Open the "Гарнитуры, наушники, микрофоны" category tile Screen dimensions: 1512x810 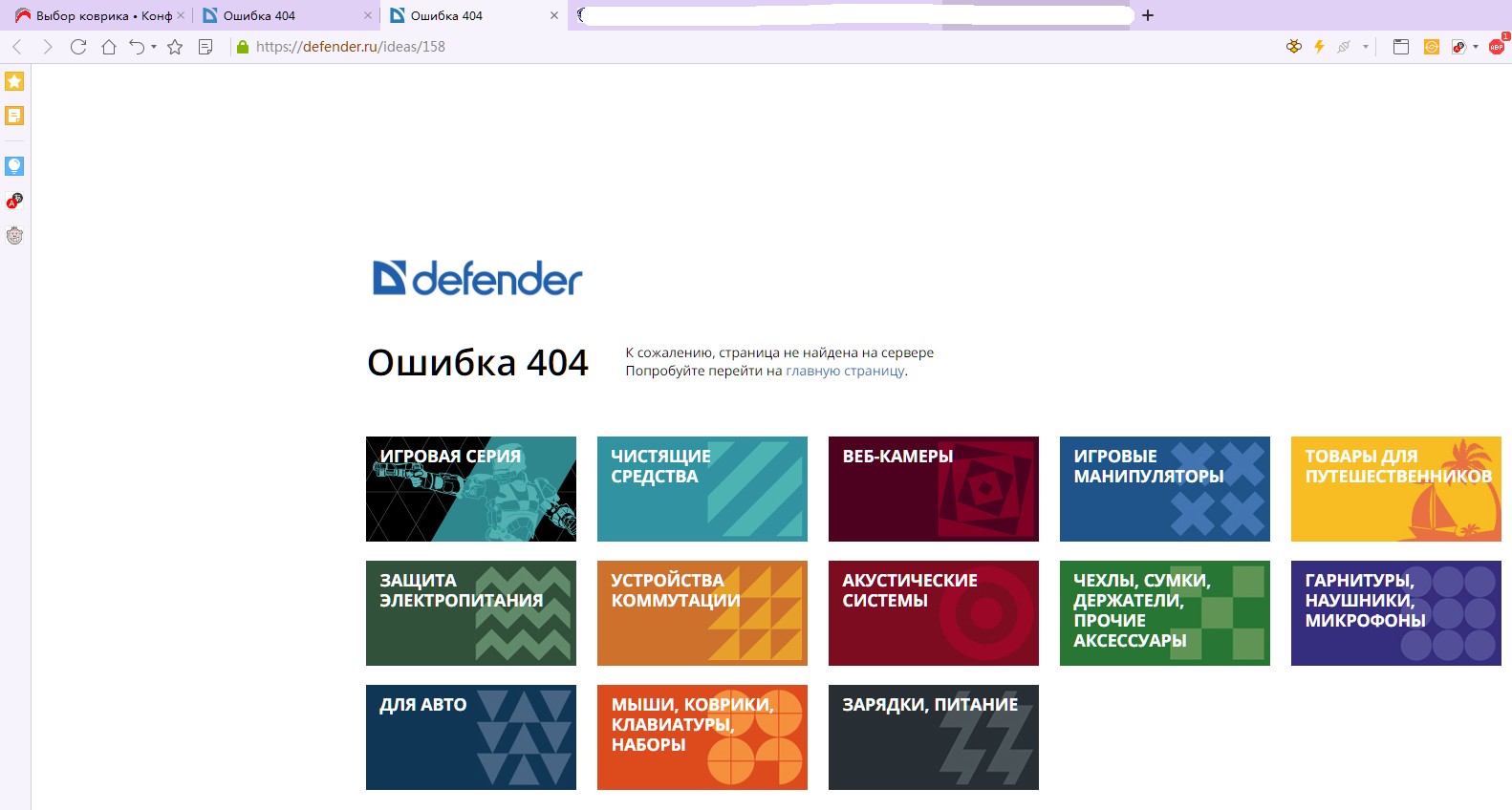(x=1396, y=613)
